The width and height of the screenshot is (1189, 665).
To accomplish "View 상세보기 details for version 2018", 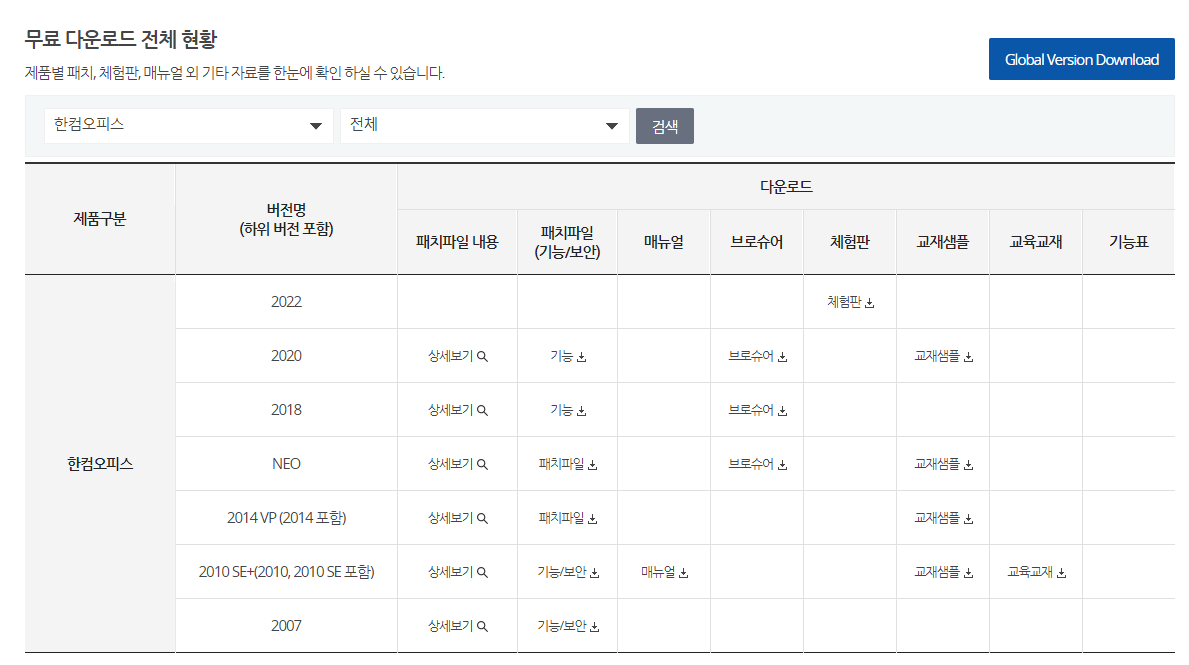I will 457,409.
